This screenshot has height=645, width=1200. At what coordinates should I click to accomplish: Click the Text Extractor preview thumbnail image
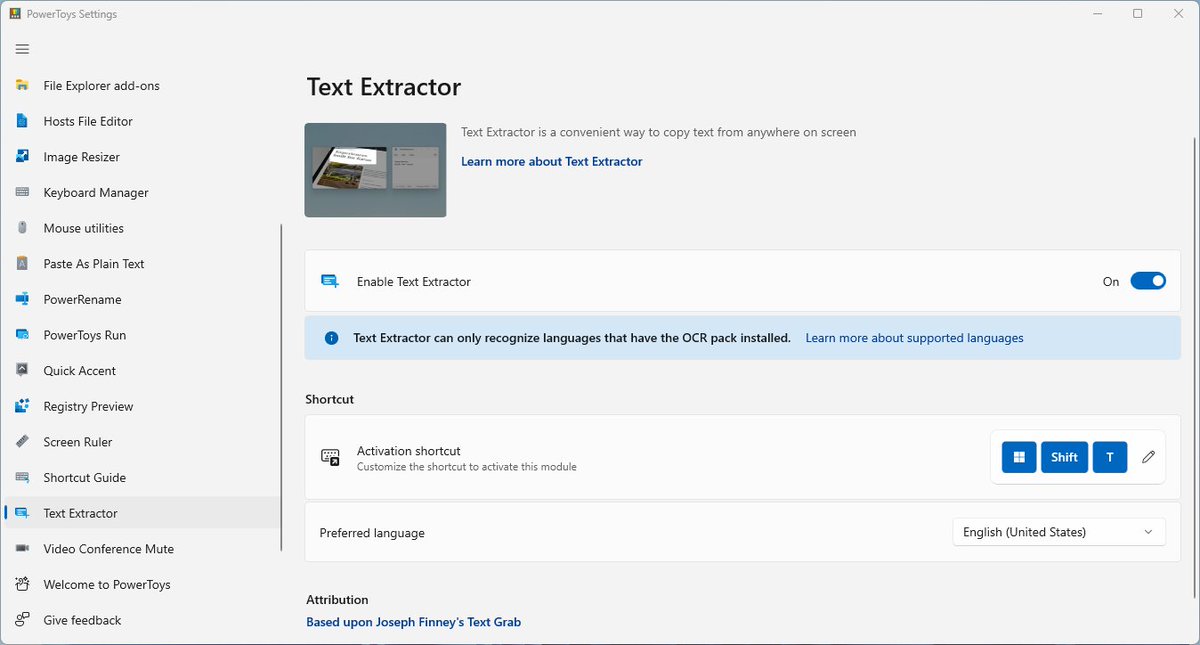(375, 170)
